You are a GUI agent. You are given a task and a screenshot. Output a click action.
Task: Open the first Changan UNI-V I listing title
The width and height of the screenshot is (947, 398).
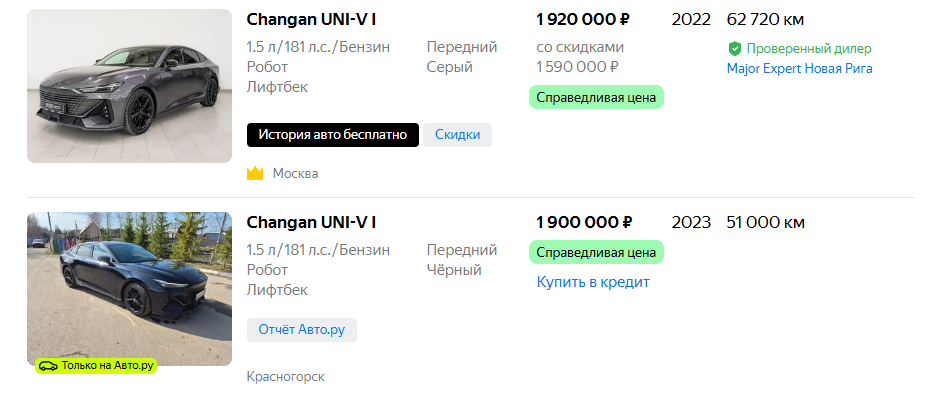click(x=311, y=20)
